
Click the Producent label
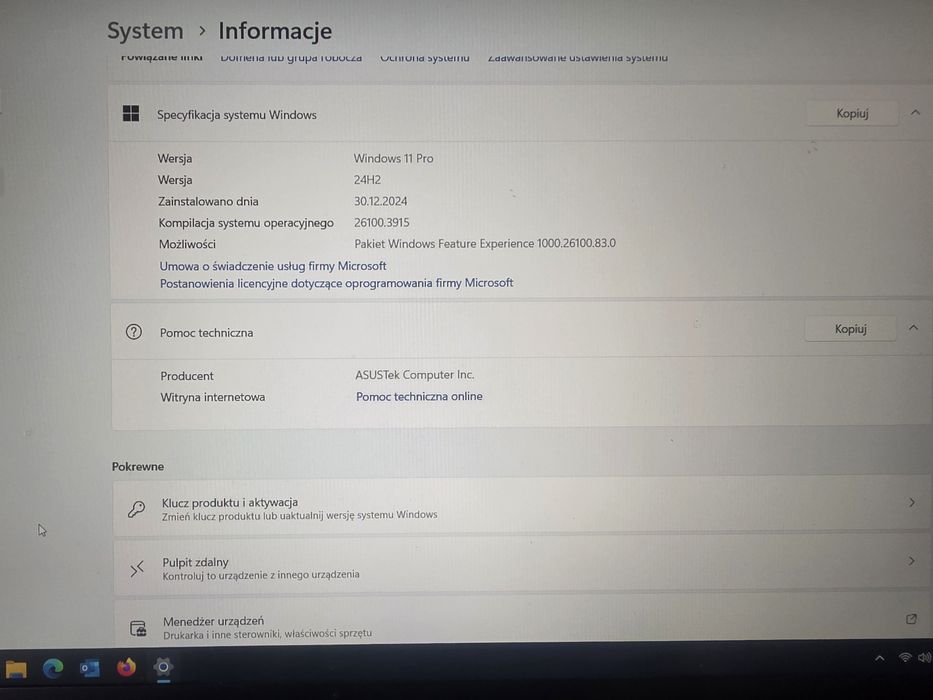coord(187,376)
